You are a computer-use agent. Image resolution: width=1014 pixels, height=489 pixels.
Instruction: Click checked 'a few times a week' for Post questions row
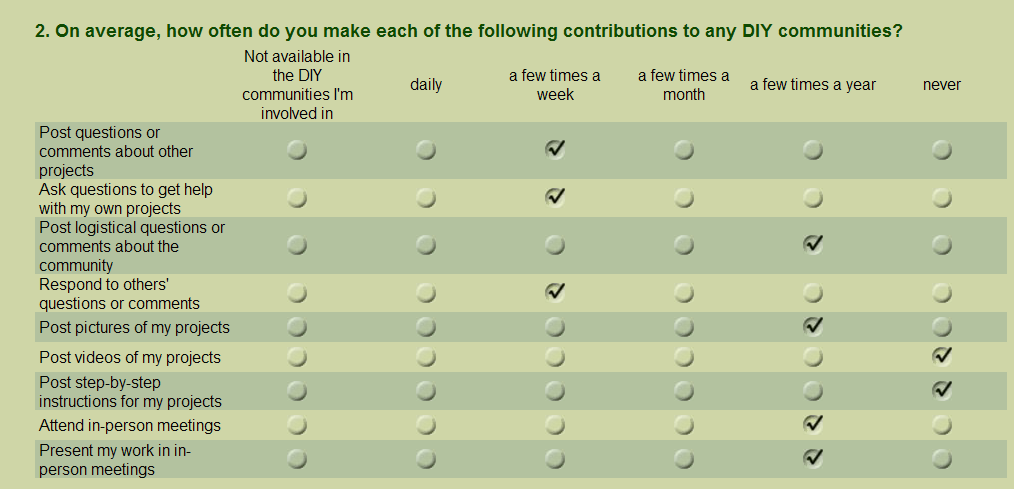[555, 149]
